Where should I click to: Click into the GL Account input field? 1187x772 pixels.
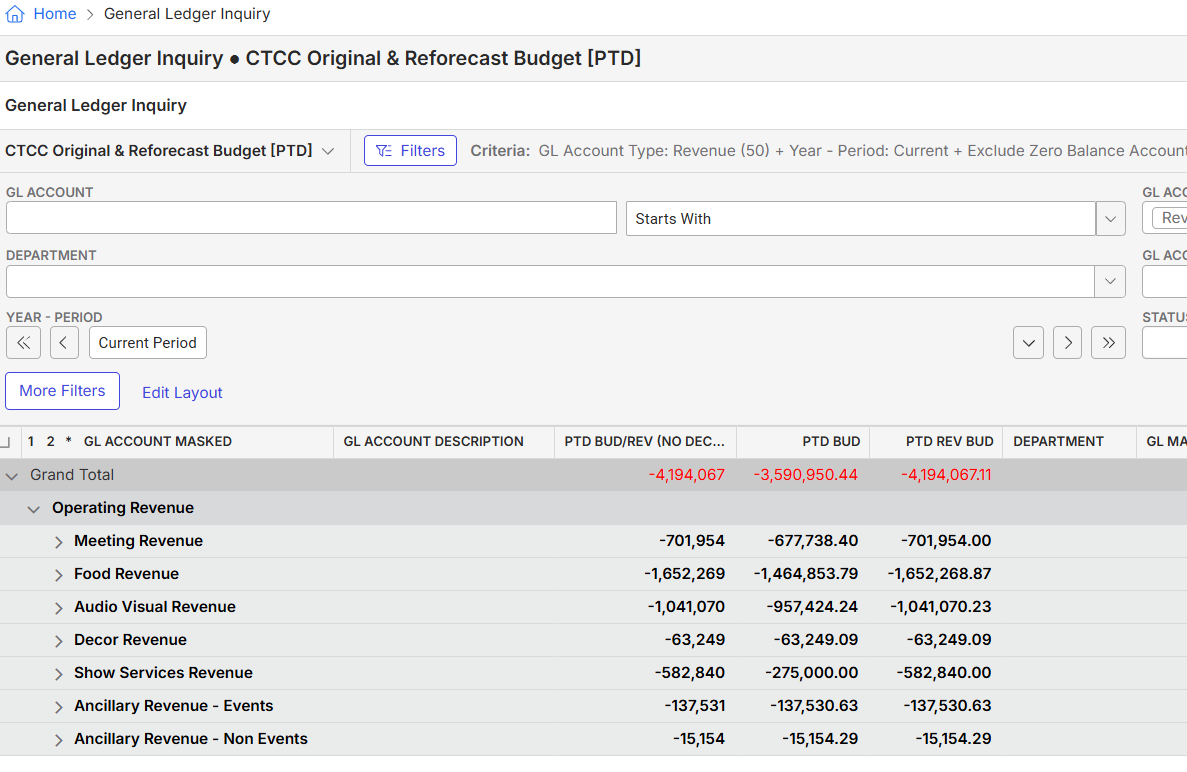click(311, 218)
